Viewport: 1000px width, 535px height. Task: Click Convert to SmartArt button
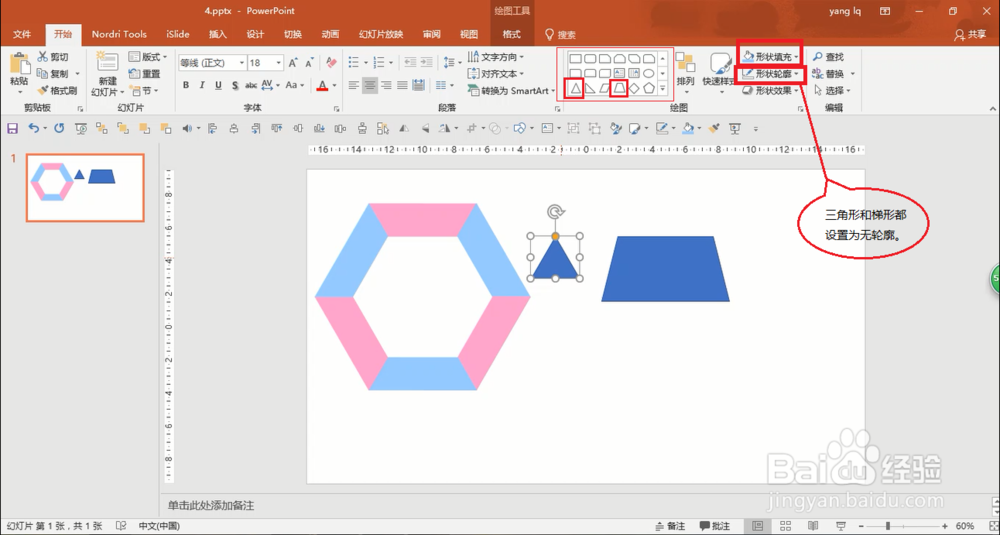click(x=511, y=91)
